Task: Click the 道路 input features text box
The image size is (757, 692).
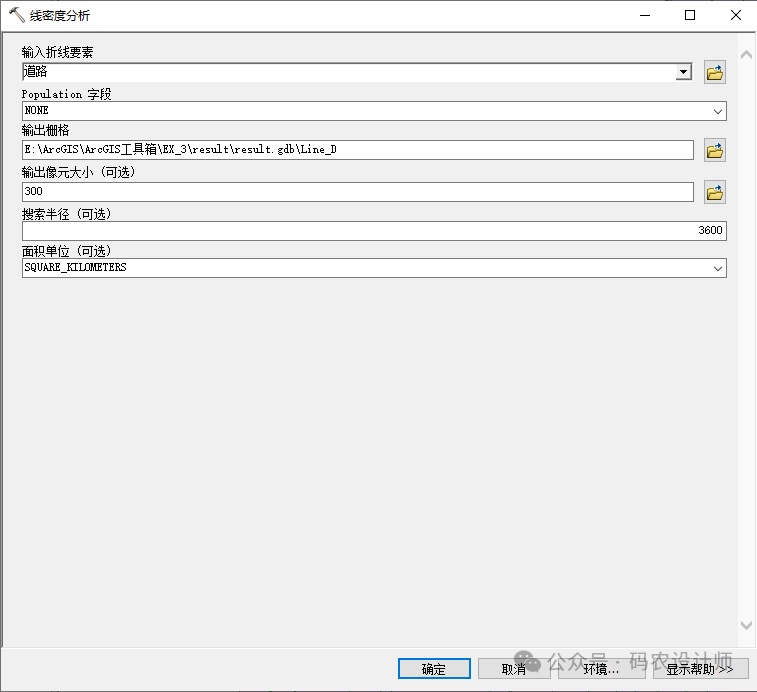Action: tap(348, 72)
